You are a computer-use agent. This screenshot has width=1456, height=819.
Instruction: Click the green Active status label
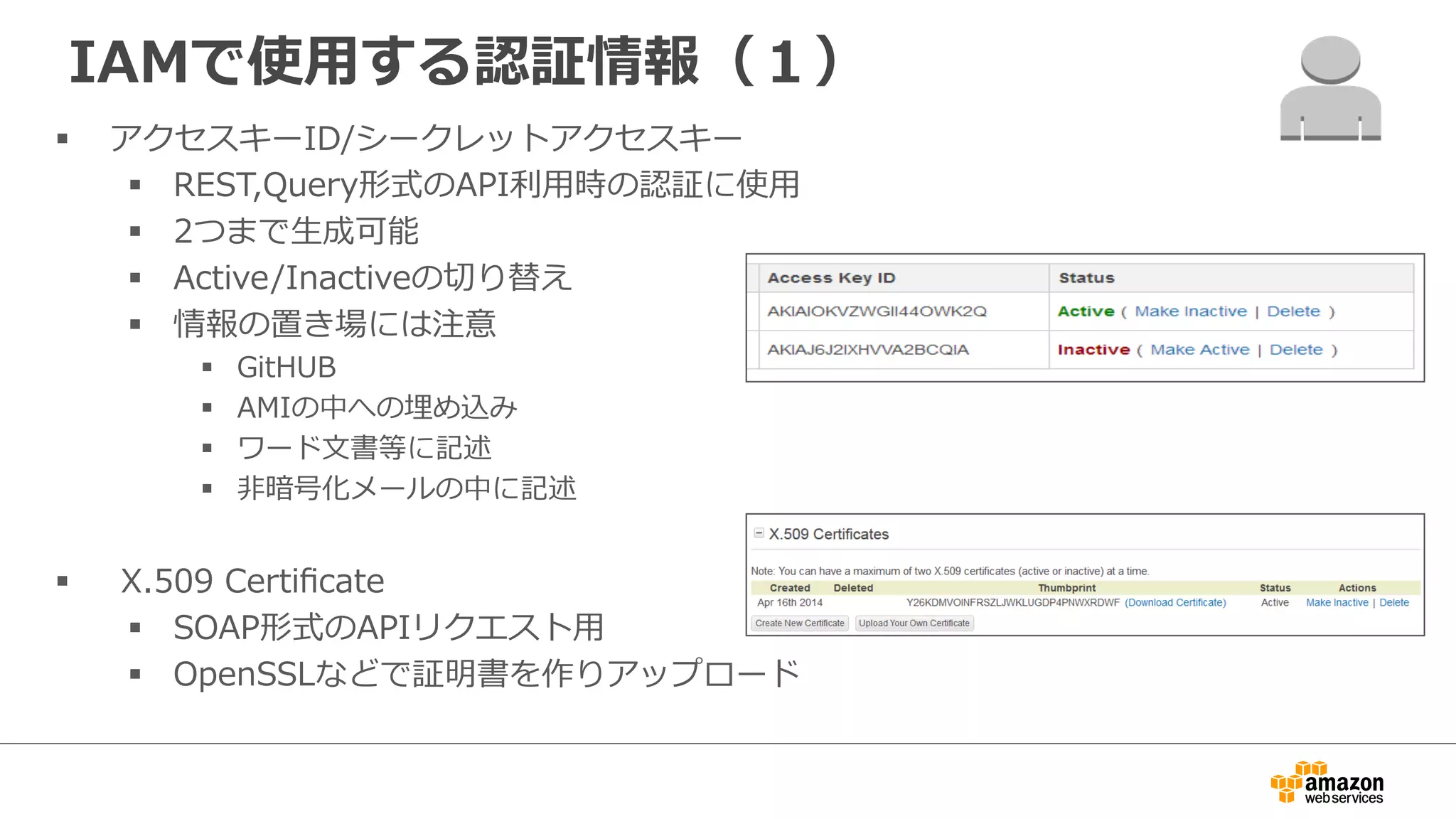click(x=1086, y=311)
